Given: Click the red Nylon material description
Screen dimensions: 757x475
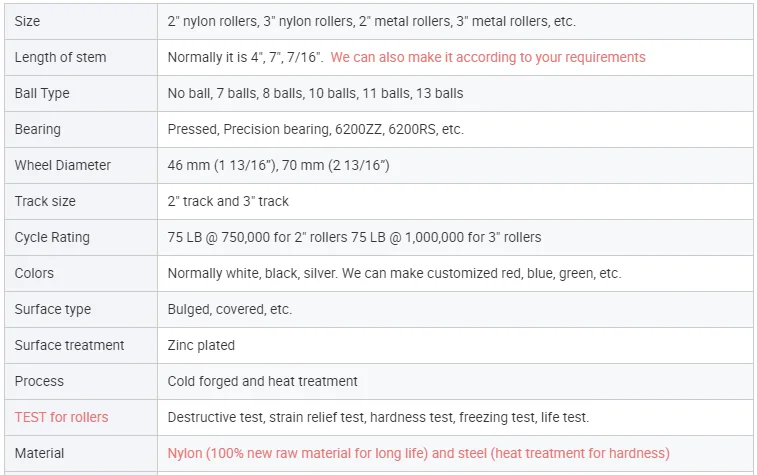Looking at the screenshot, I should (418, 453).
